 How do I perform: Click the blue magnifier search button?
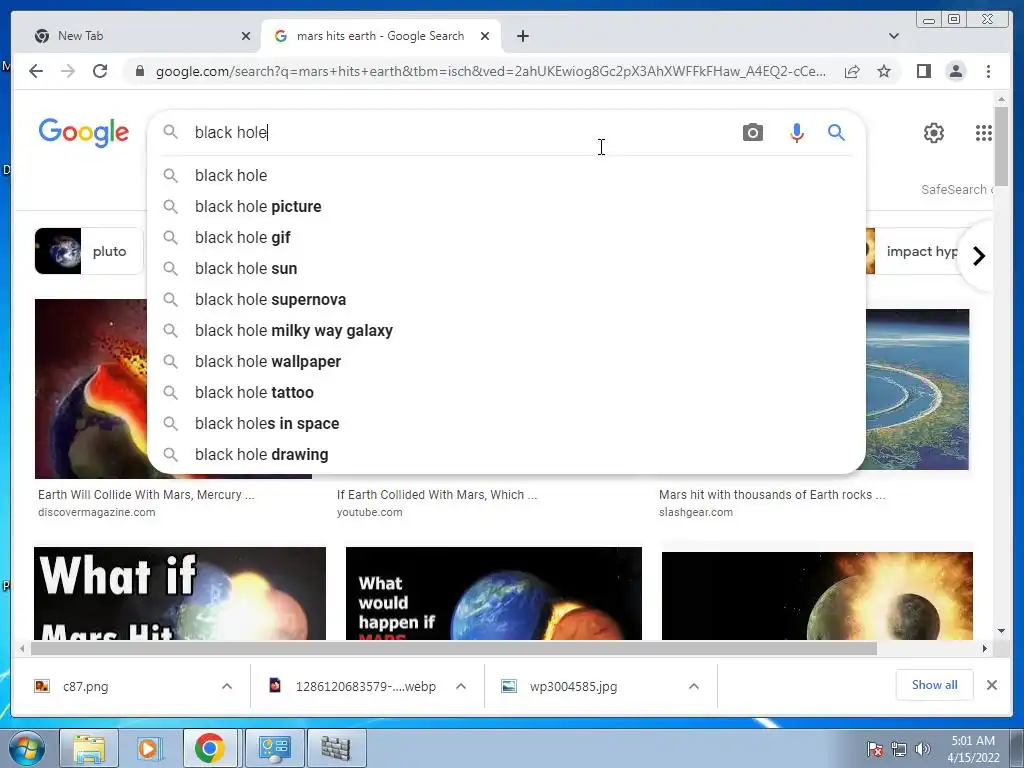(x=836, y=133)
